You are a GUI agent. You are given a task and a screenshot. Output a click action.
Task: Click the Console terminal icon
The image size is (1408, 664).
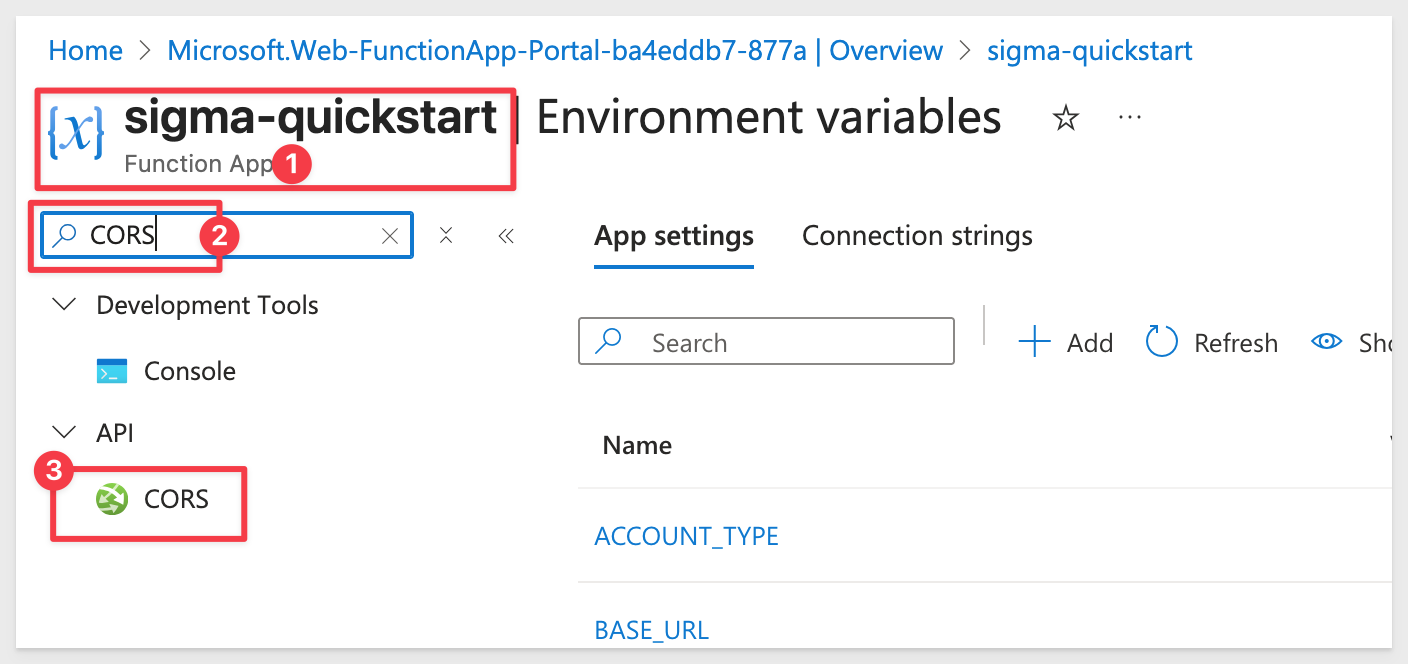pos(112,371)
